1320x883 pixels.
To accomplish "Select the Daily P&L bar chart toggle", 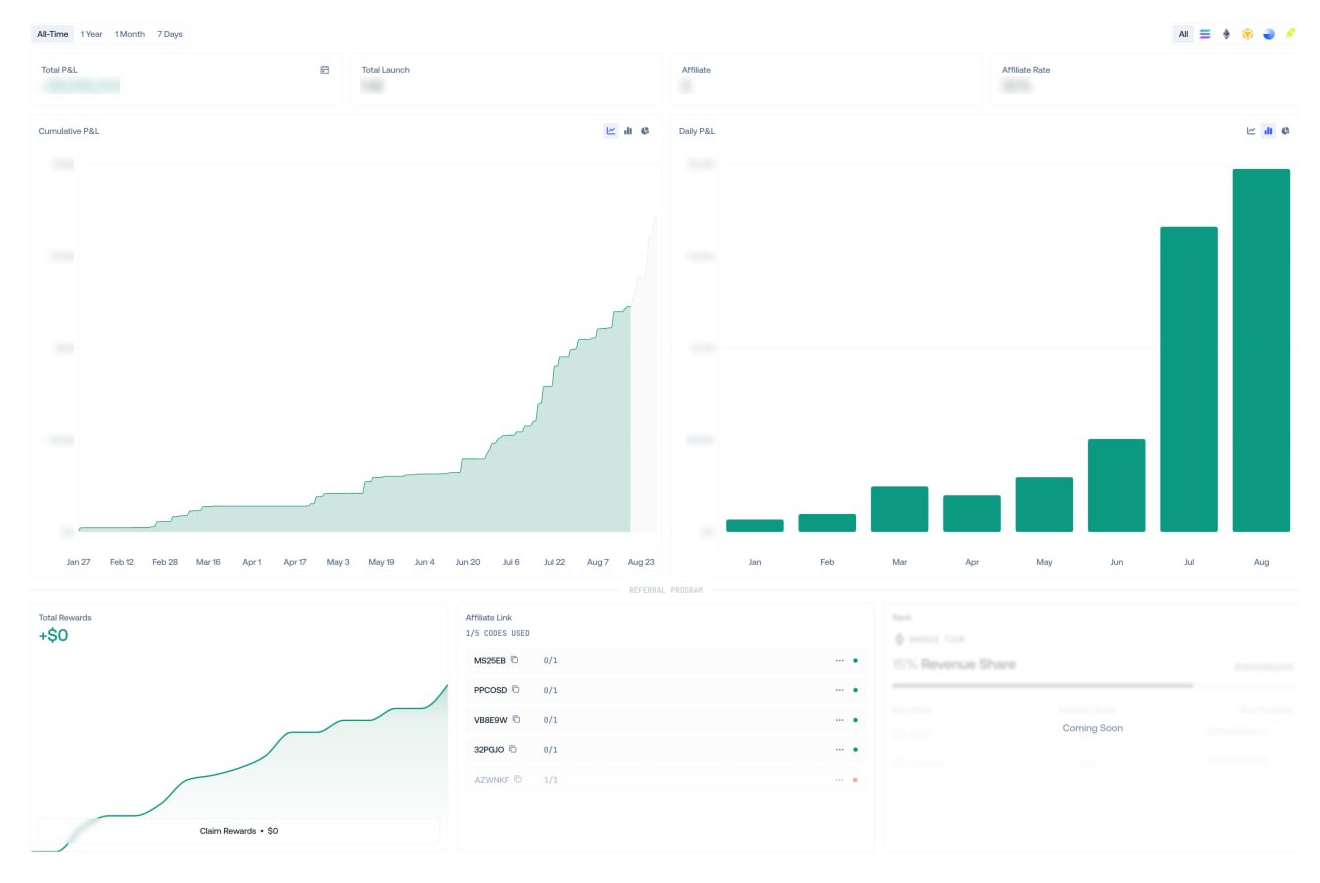I will [1268, 131].
